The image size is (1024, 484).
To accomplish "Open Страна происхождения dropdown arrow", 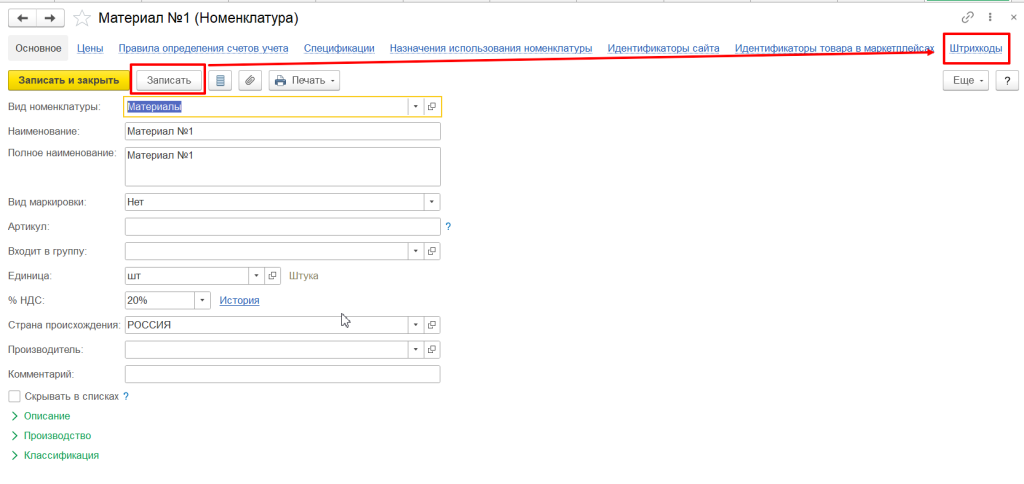I will click(415, 325).
